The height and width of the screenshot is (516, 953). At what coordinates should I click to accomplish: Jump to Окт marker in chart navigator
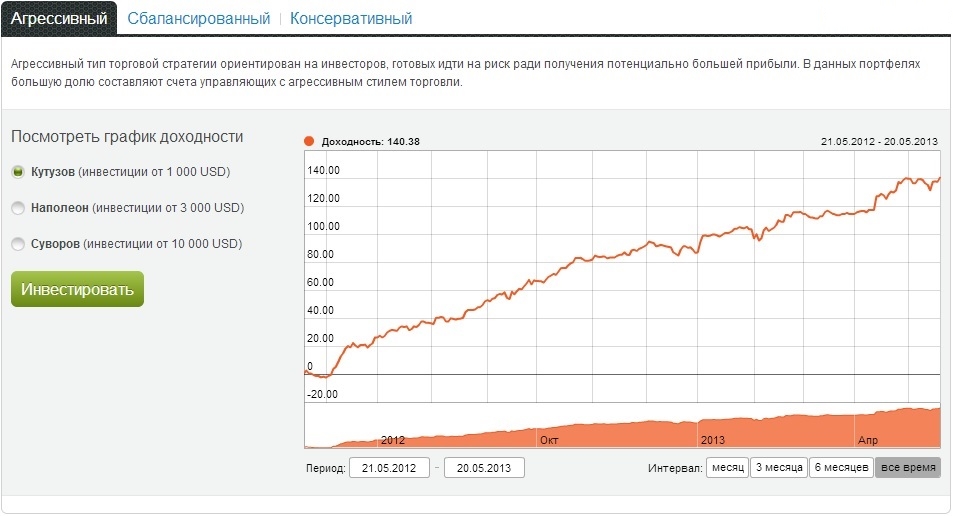point(549,439)
